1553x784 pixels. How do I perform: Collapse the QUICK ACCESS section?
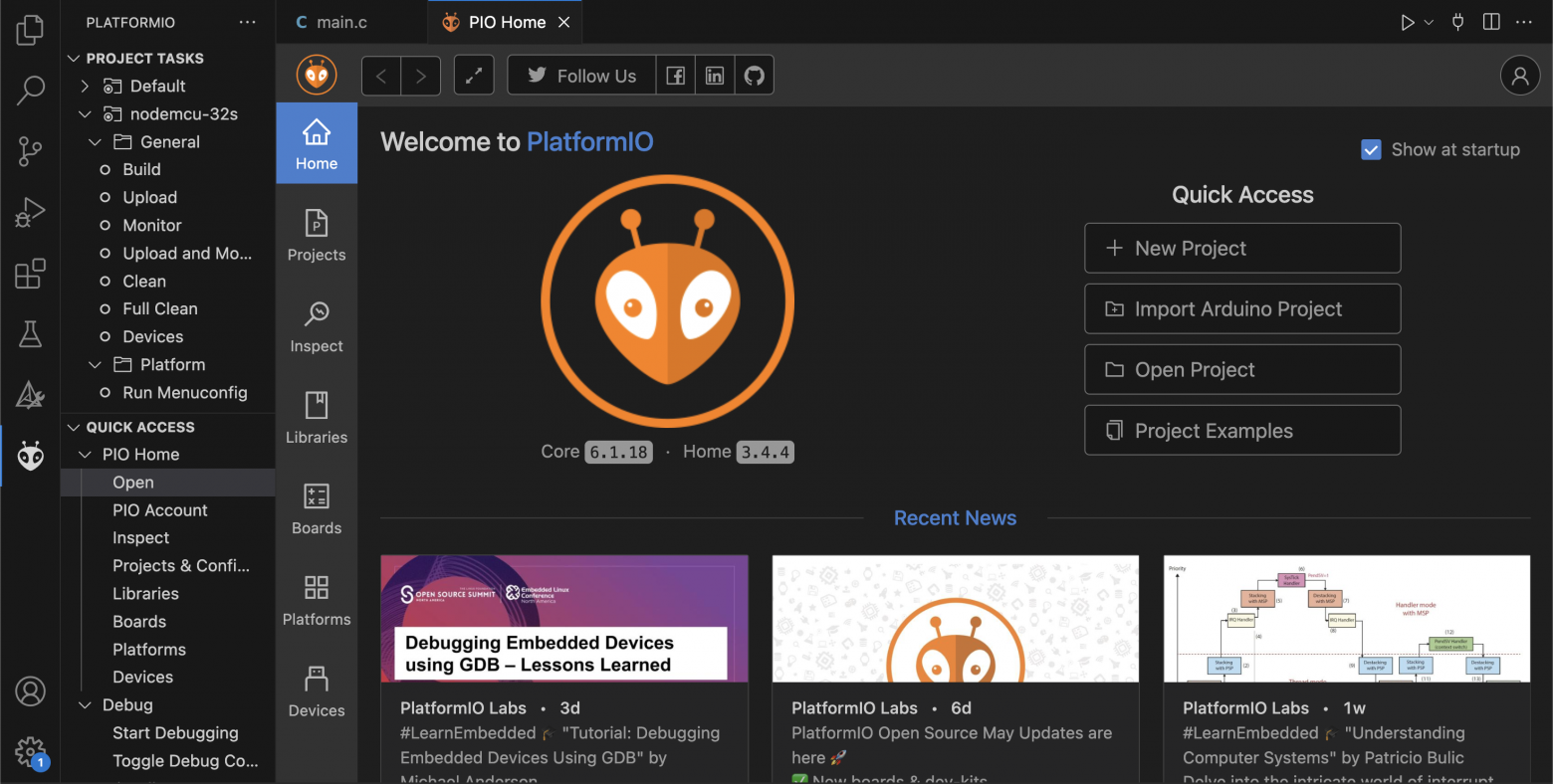tap(74, 427)
